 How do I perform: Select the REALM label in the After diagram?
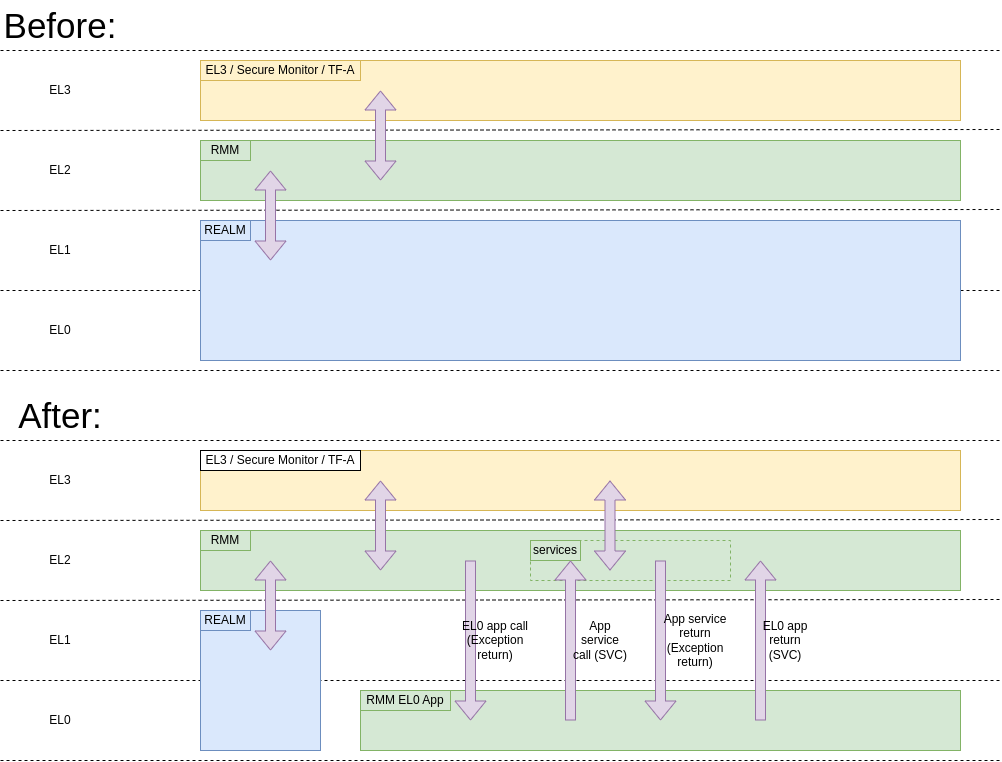(x=225, y=620)
